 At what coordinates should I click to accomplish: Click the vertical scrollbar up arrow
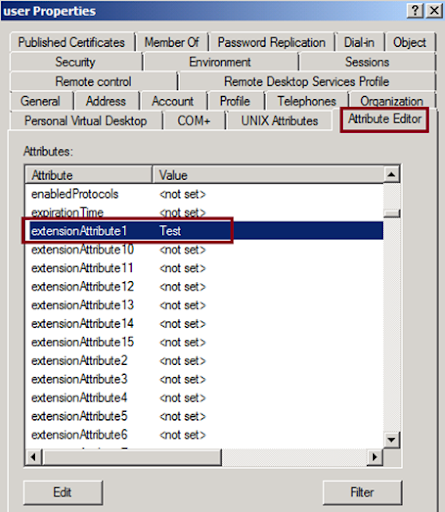click(392, 174)
